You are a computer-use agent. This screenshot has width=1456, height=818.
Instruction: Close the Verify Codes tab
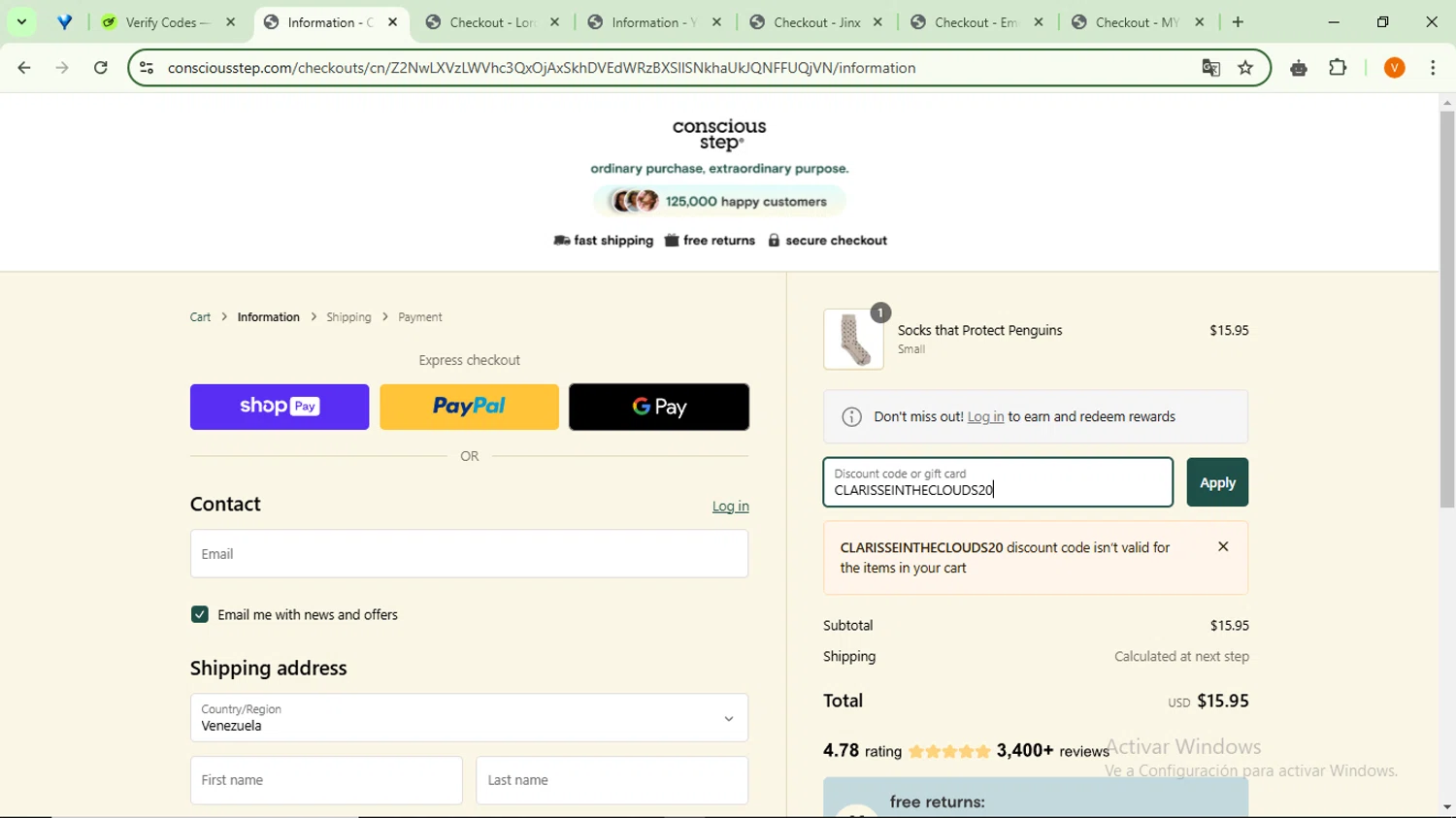(x=230, y=22)
